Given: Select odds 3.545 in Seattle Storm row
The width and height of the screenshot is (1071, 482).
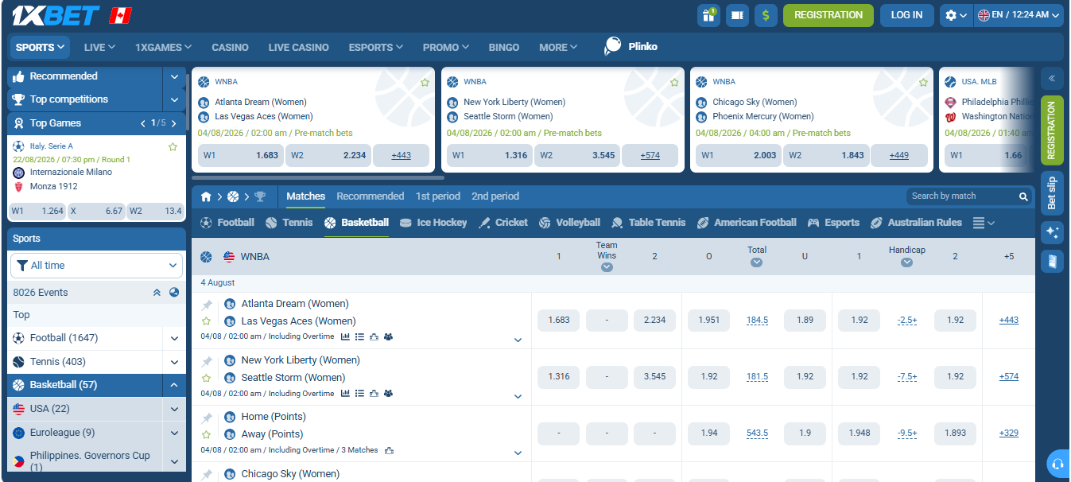Looking at the screenshot, I should tap(654, 377).
